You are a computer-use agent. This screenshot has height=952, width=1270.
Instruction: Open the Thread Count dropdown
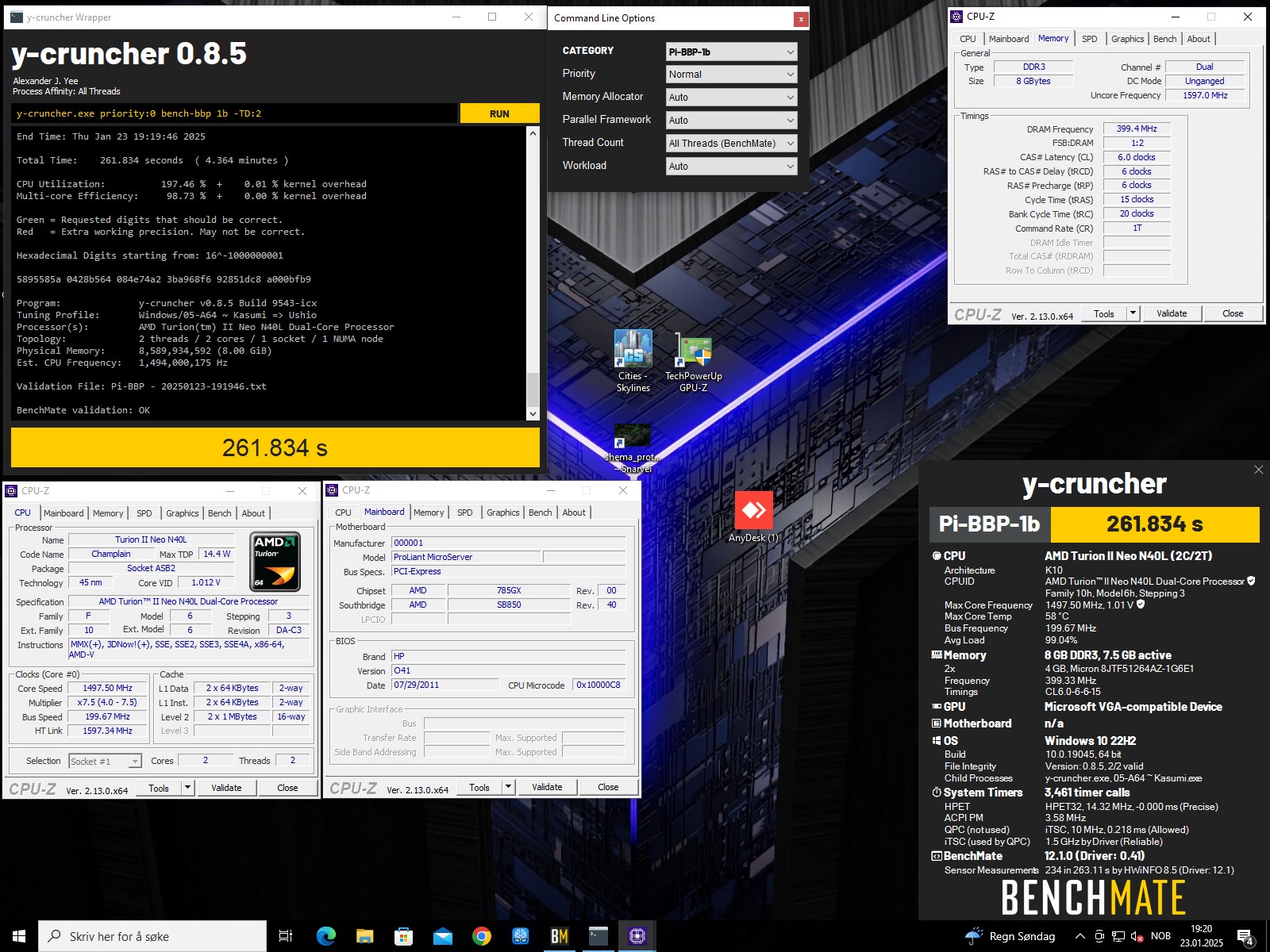click(x=731, y=143)
